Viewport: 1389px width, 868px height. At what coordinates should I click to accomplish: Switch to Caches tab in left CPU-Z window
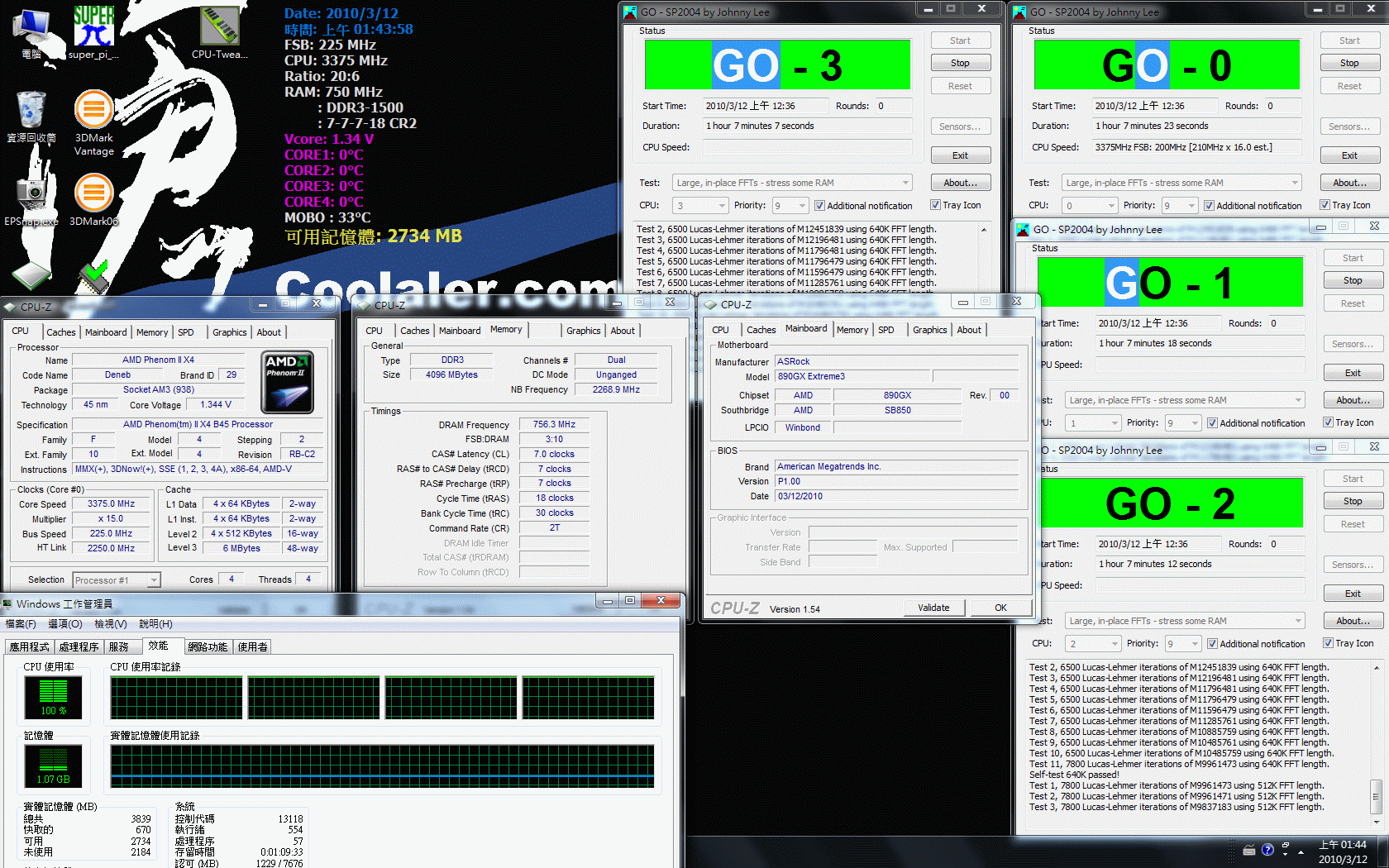click(61, 332)
